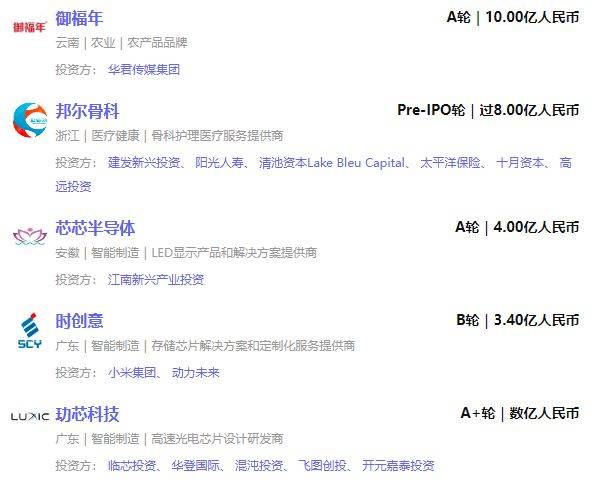Open investor 混沌投资
612x485 pixels.
[259, 465]
